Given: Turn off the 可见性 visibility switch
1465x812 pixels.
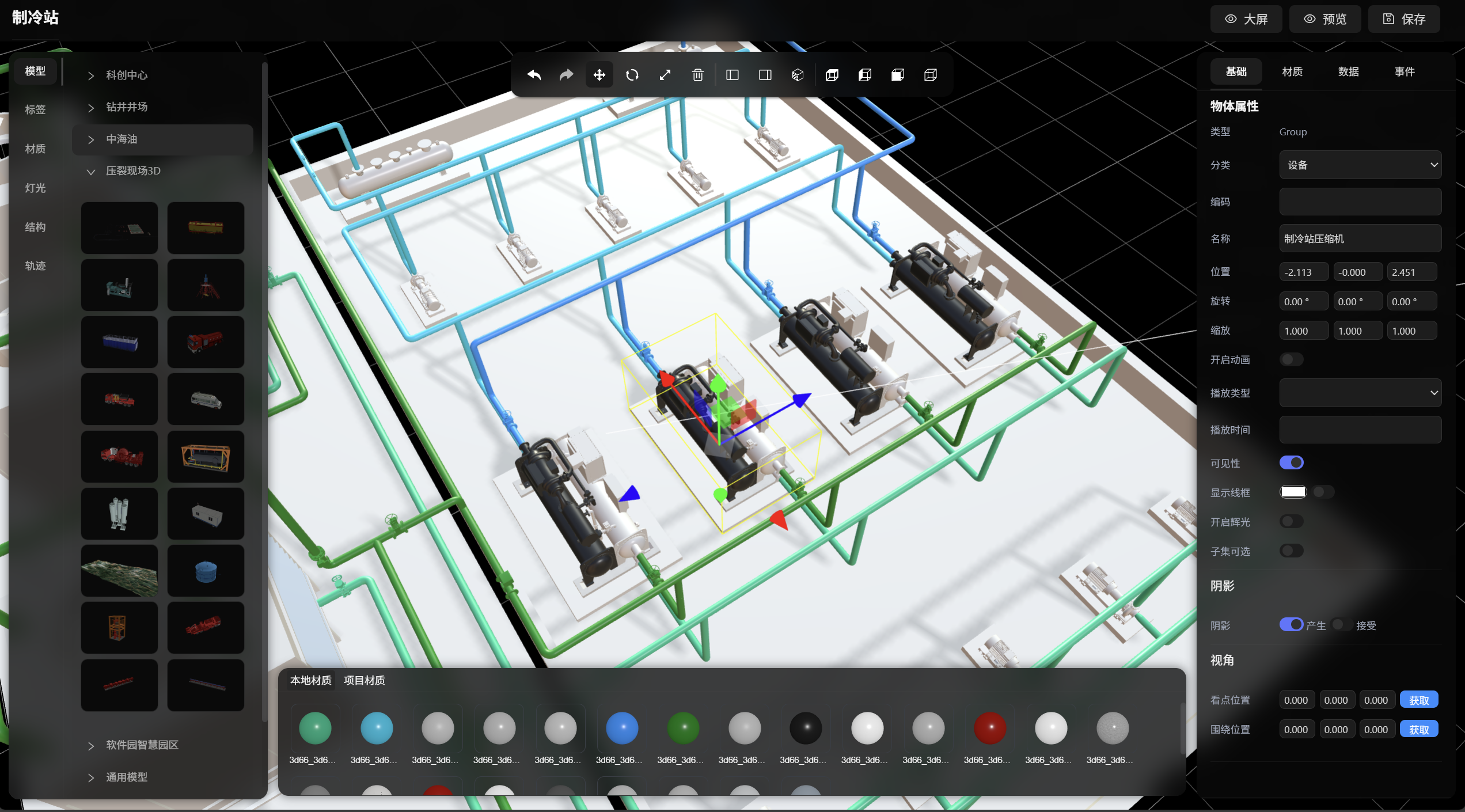Looking at the screenshot, I should click(1291, 462).
